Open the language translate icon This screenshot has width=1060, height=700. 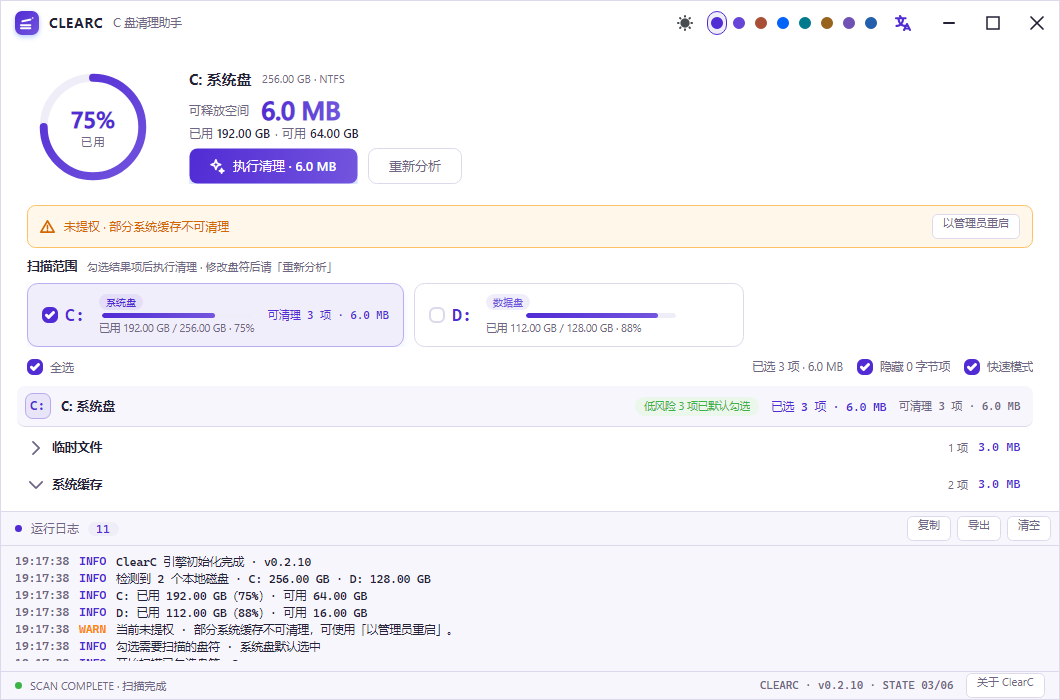pyautogui.click(x=902, y=23)
